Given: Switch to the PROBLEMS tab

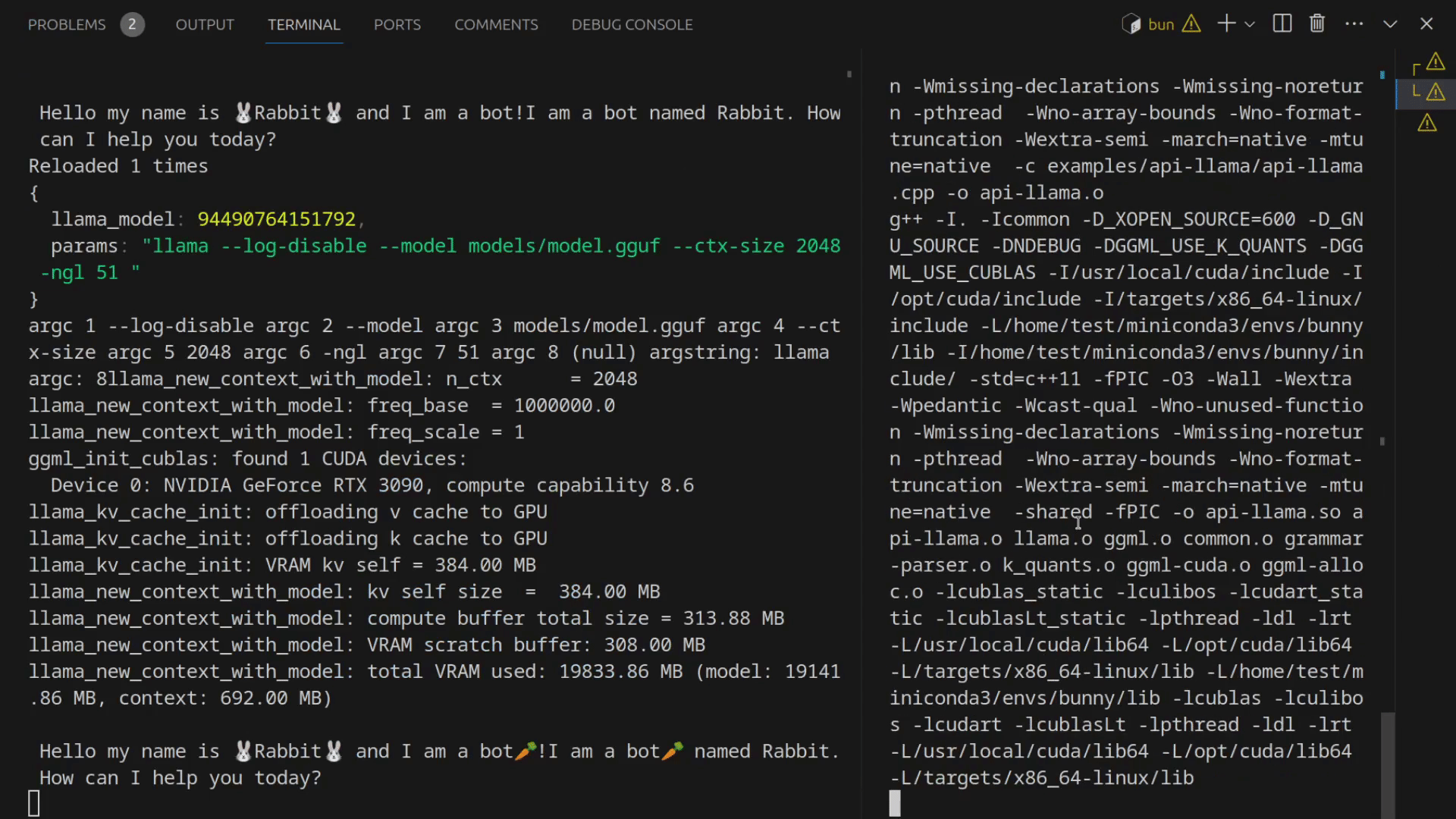Looking at the screenshot, I should [x=67, y=24].
